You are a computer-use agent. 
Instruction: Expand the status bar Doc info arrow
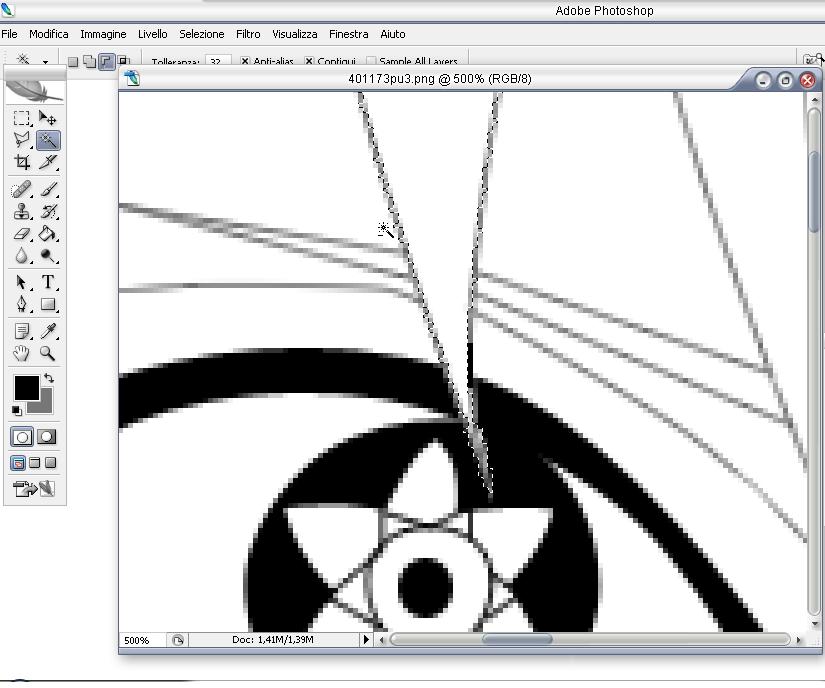366,640
